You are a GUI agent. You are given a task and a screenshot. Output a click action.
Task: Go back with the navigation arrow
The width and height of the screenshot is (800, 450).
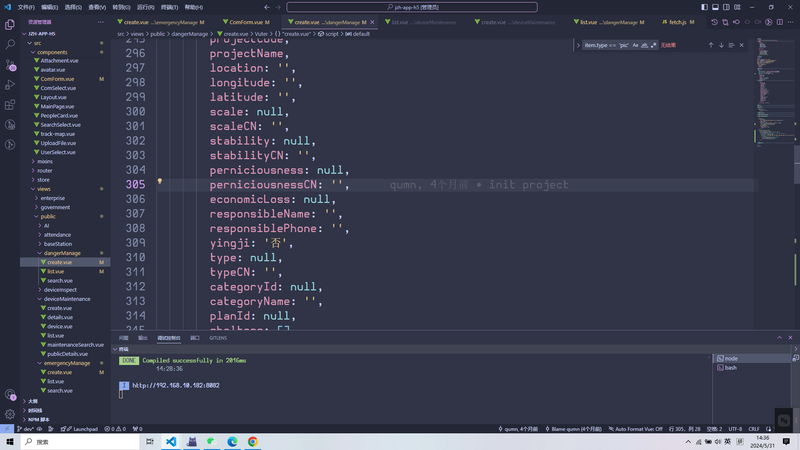point(267,7)
